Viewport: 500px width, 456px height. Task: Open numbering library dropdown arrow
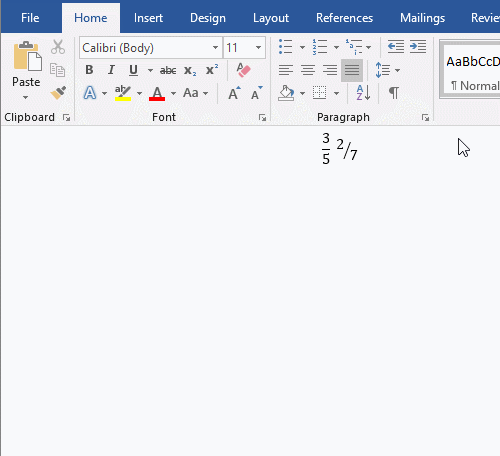tap(336, 47)
